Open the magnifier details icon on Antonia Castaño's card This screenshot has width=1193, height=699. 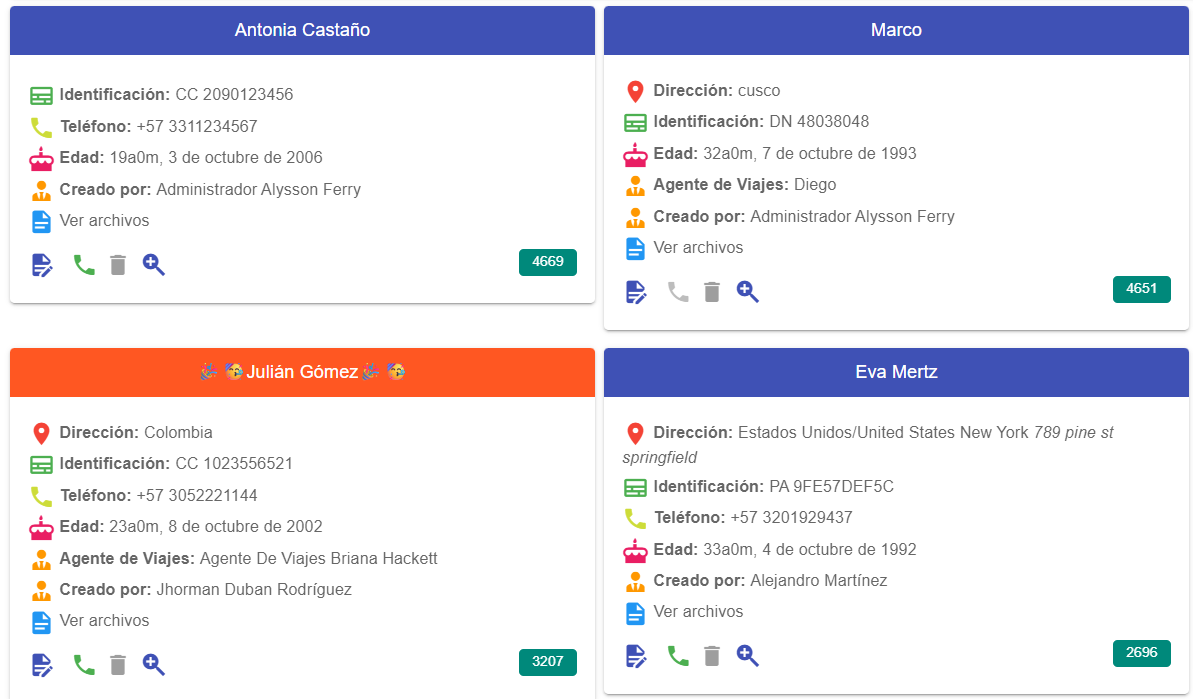pos(153,265)
